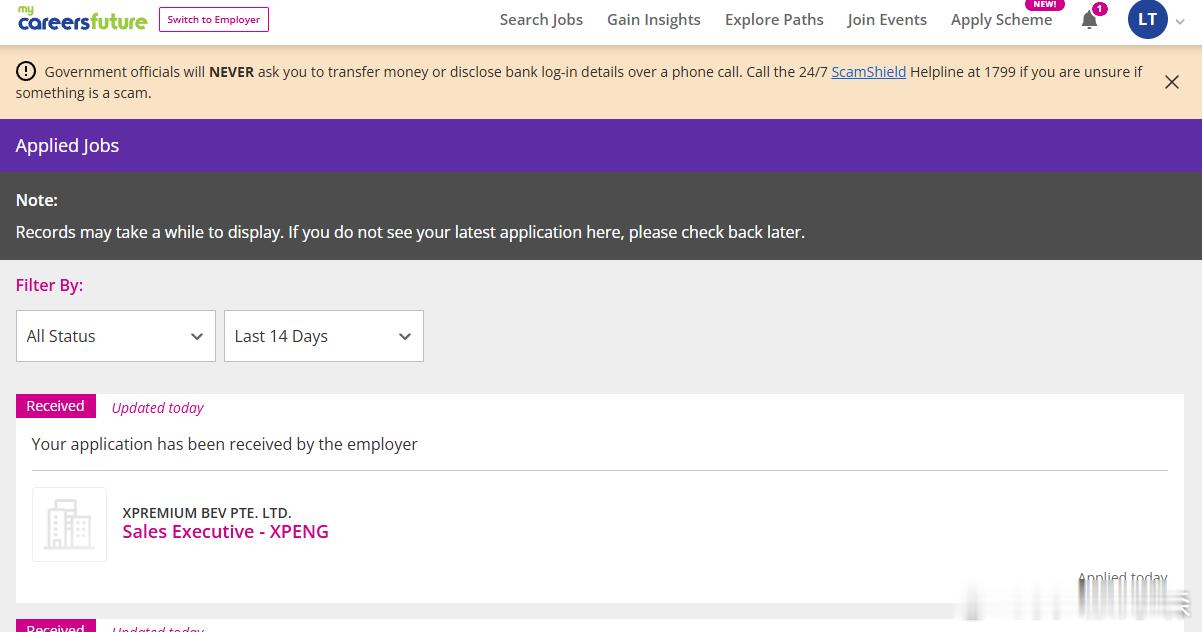Click the MyCareersFuture logo

(x=82, y=19)
